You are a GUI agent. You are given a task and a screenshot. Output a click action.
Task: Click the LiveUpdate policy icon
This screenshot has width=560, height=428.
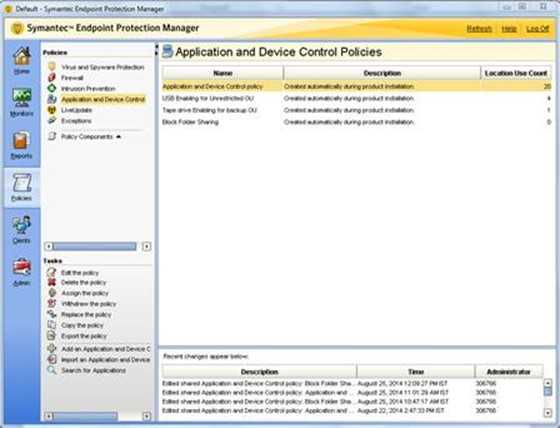(x=52, y=110)
